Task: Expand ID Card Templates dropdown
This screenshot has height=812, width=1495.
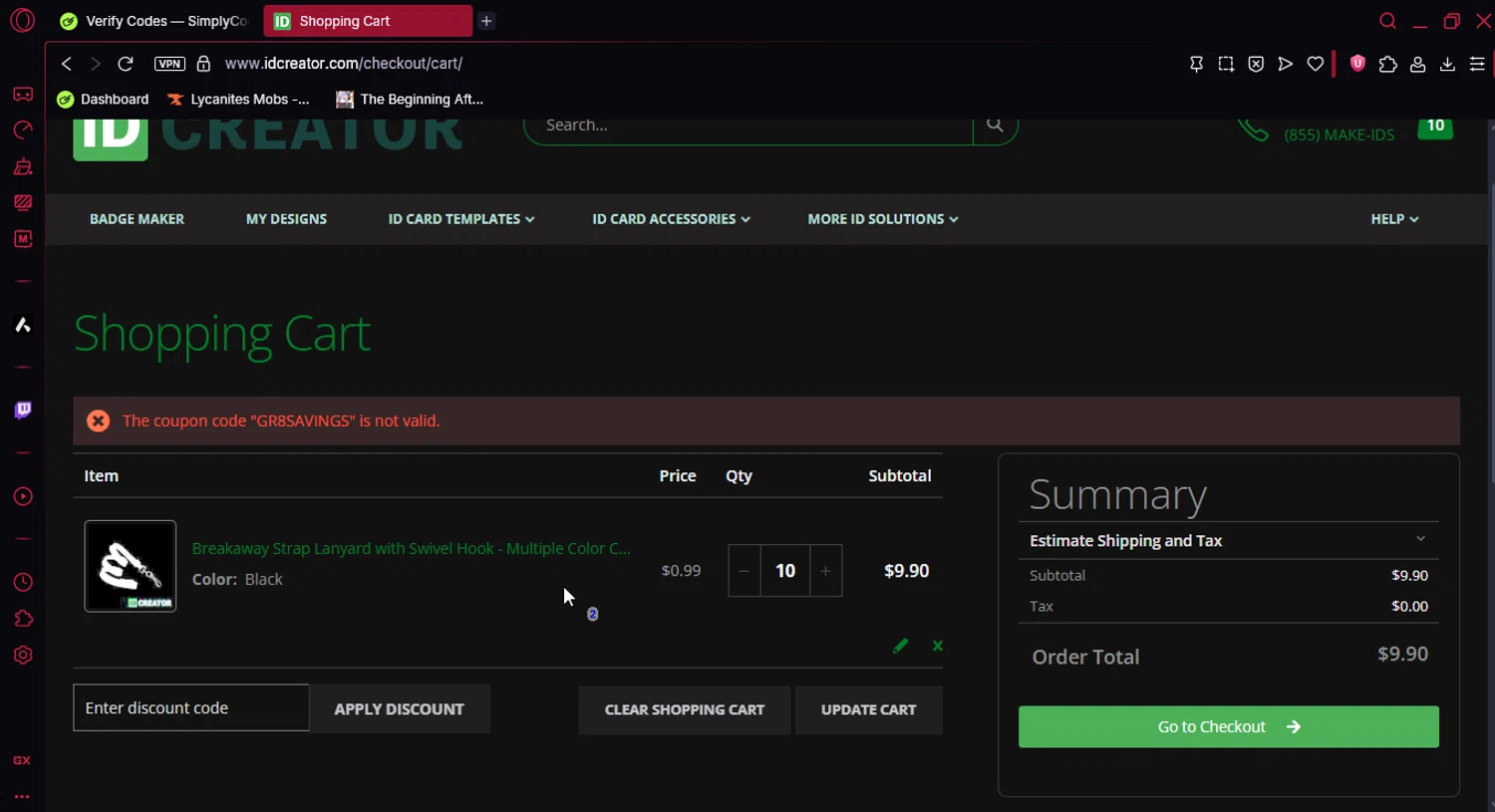Action: pos(461,219)
